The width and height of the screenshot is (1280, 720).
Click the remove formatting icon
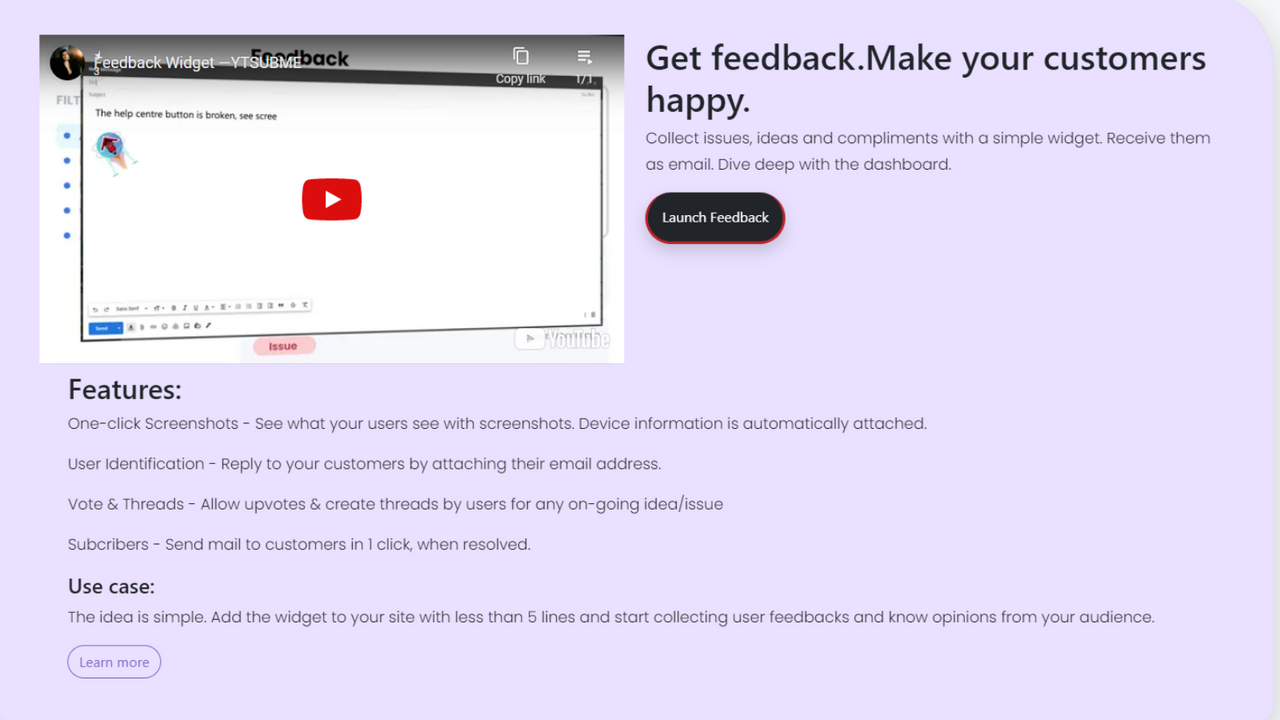(303, 306)
